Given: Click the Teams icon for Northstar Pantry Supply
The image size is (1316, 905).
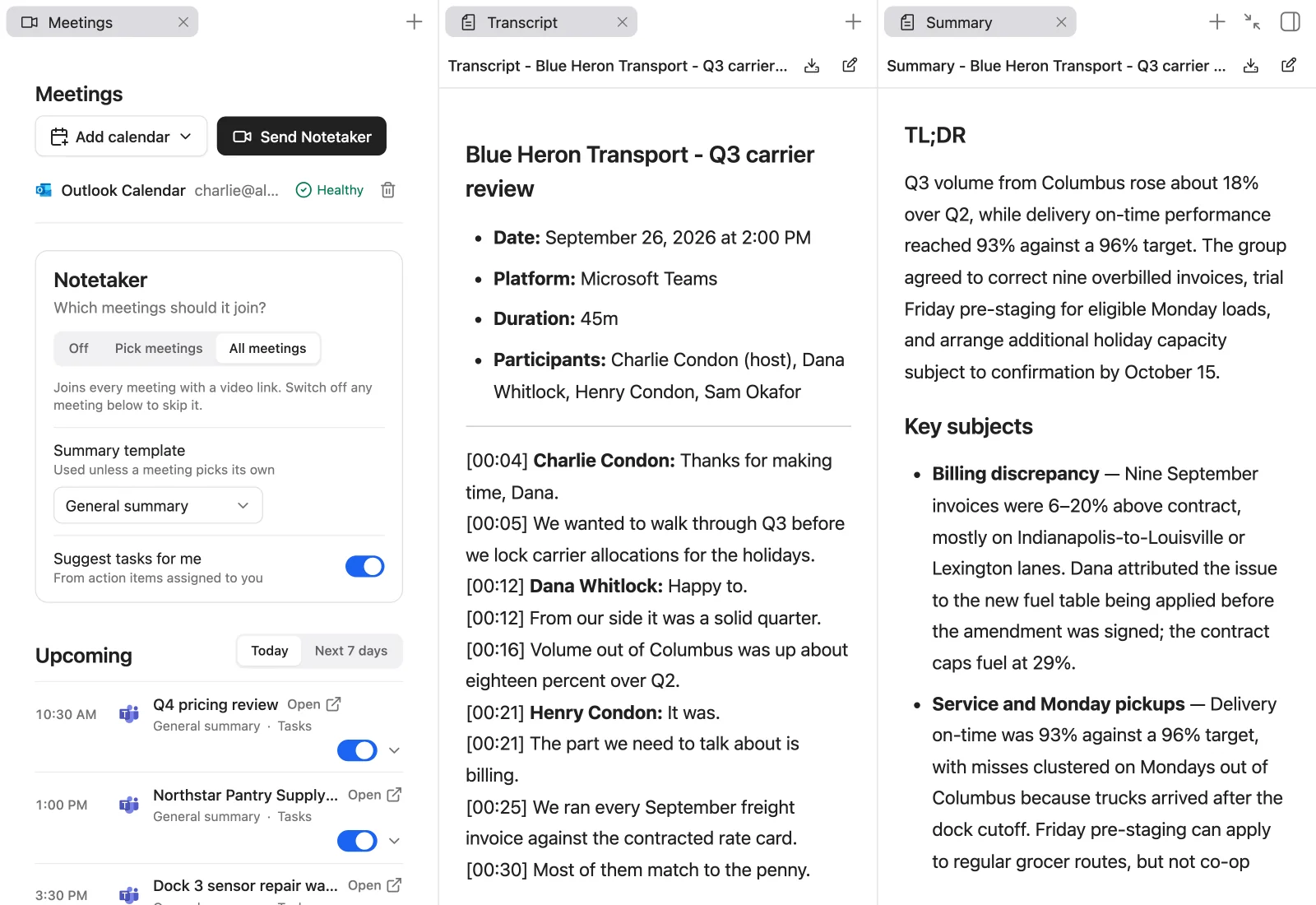Looking at the screenshot, I should [x=129, y=805].
